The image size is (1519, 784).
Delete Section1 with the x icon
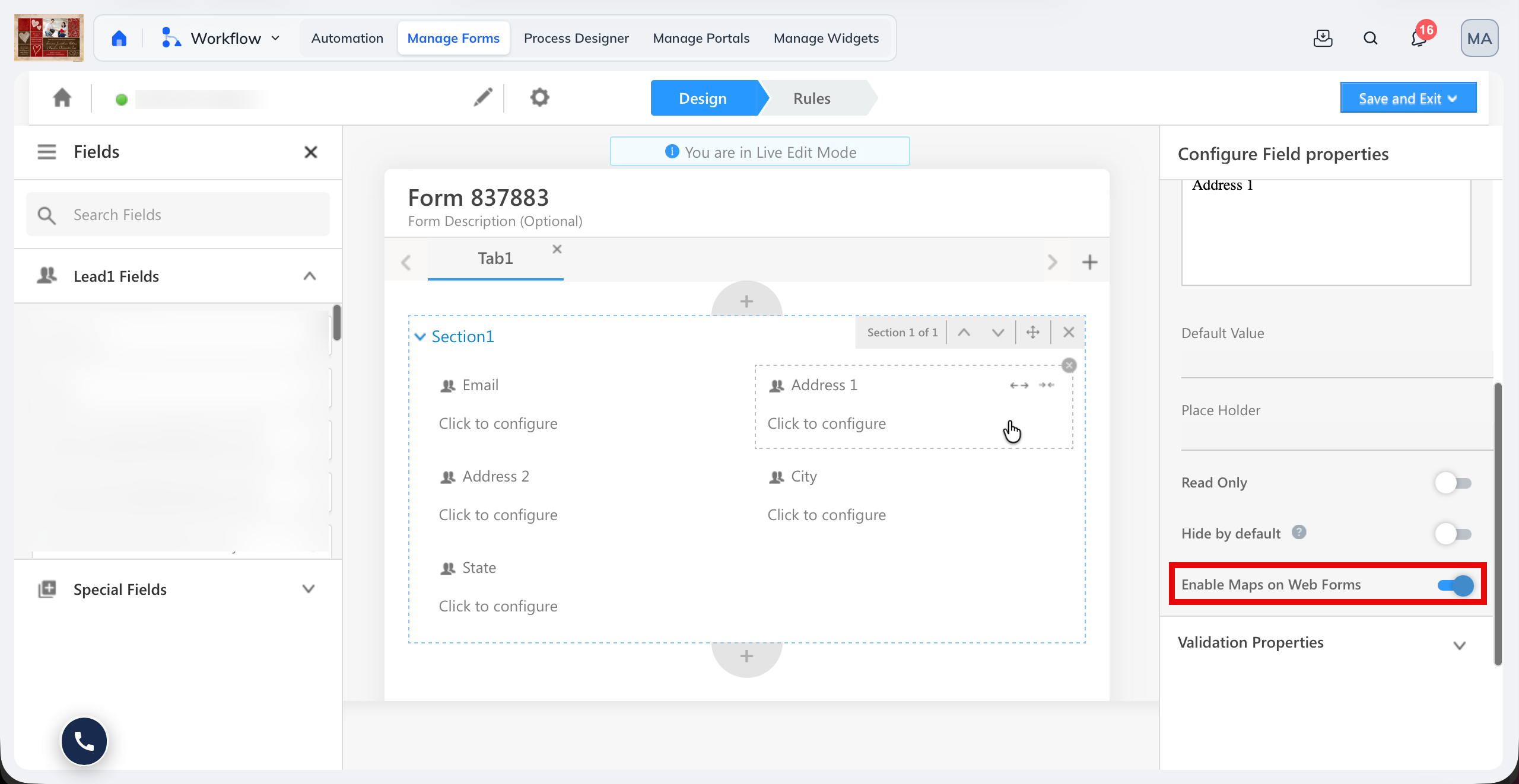[1068, 332]
